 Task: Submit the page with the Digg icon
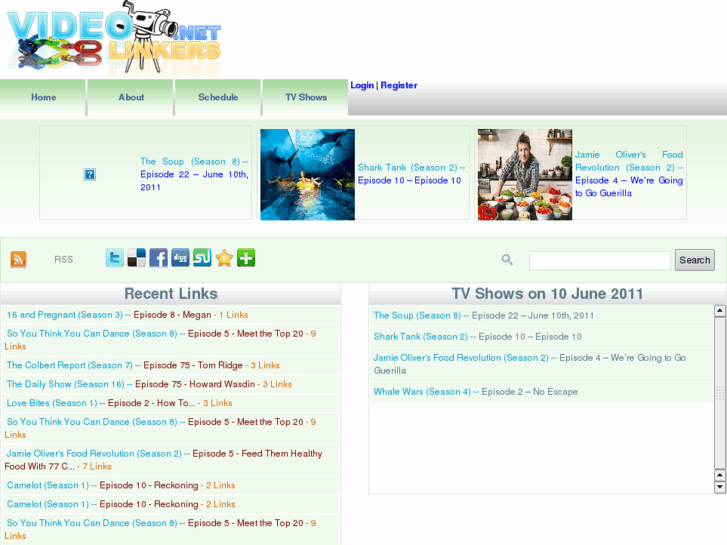coord(180,258)
